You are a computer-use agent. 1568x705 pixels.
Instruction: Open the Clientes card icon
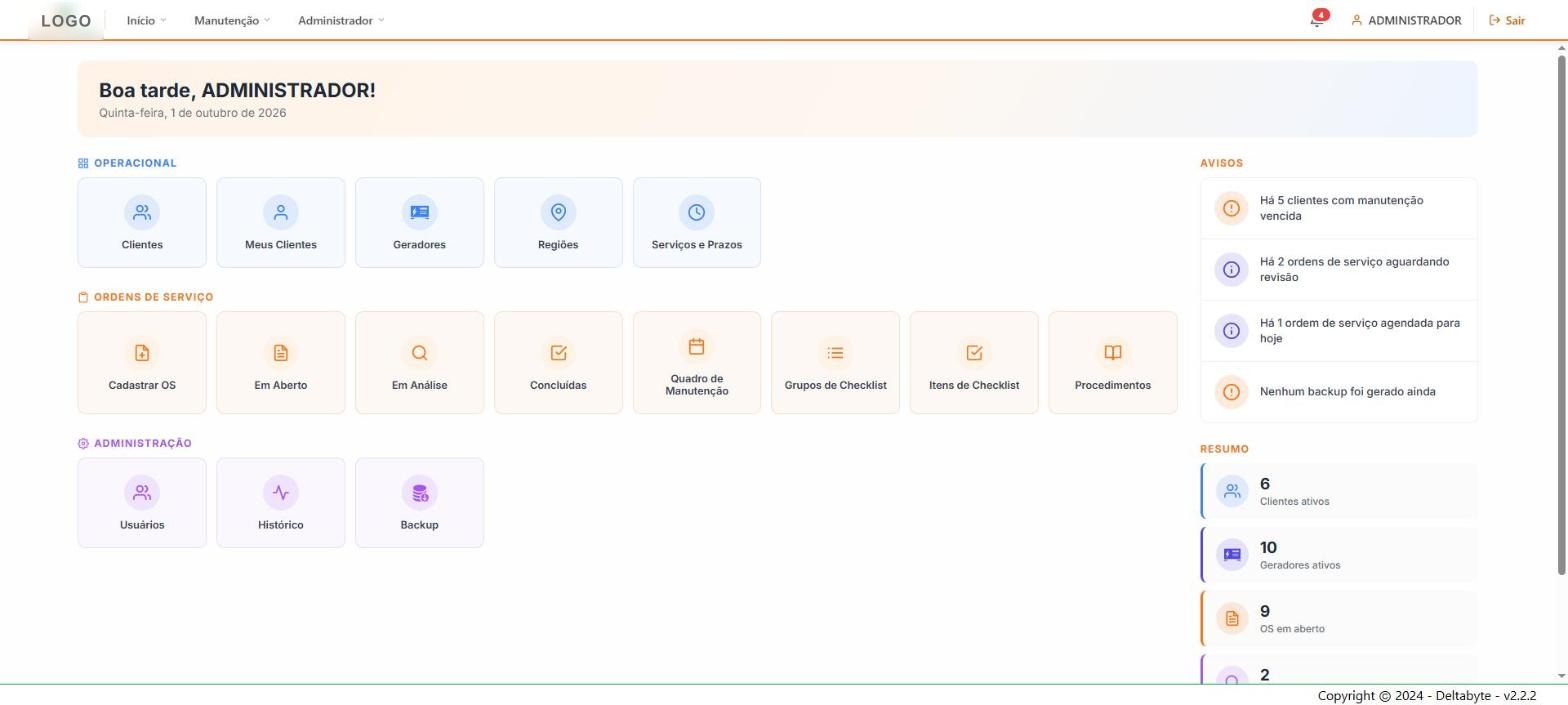[x=142, y=212]
